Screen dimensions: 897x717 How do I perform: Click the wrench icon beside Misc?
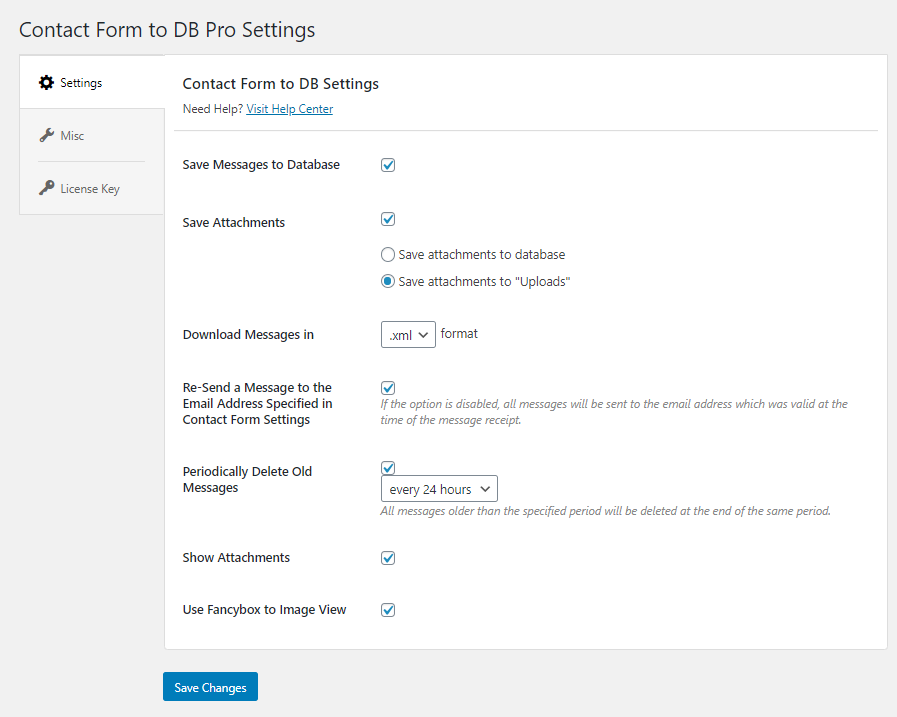click(46, 135)
